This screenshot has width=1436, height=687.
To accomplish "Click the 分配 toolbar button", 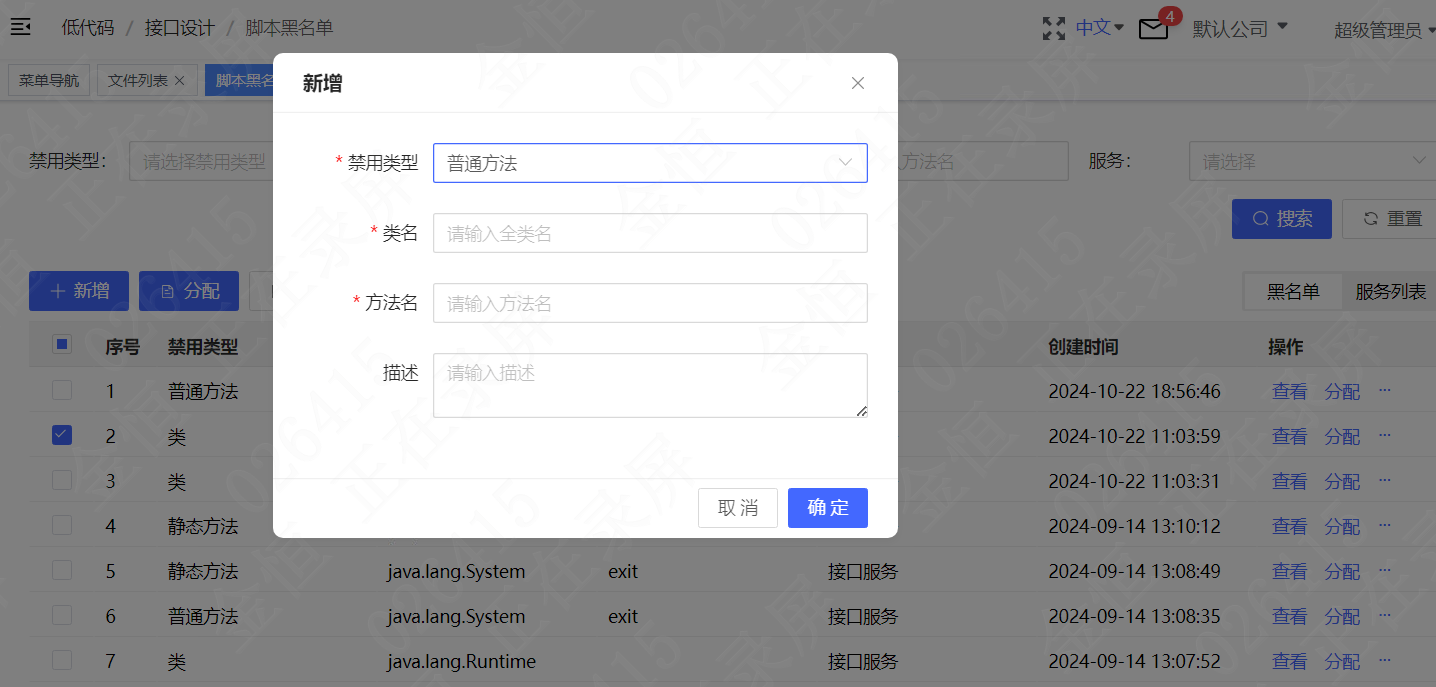I will click(x=189, y=291).
